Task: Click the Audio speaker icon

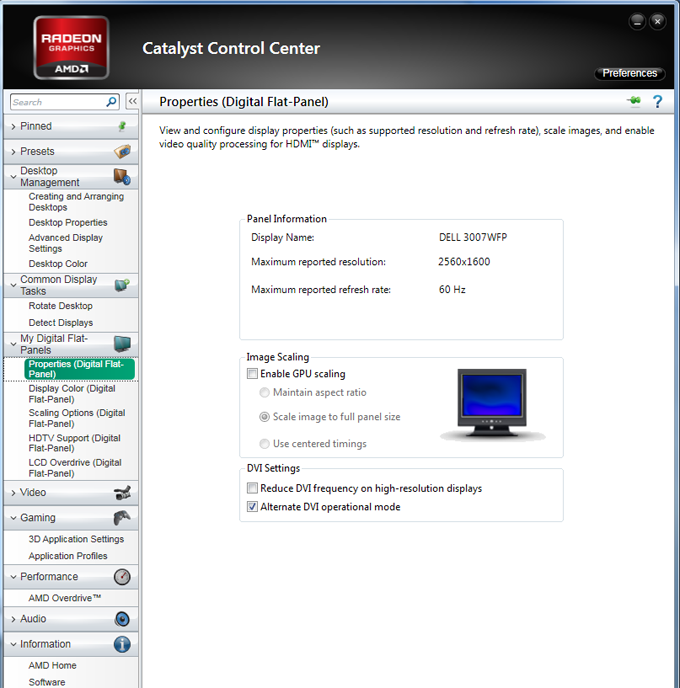Action: click(x=122, y=619)
